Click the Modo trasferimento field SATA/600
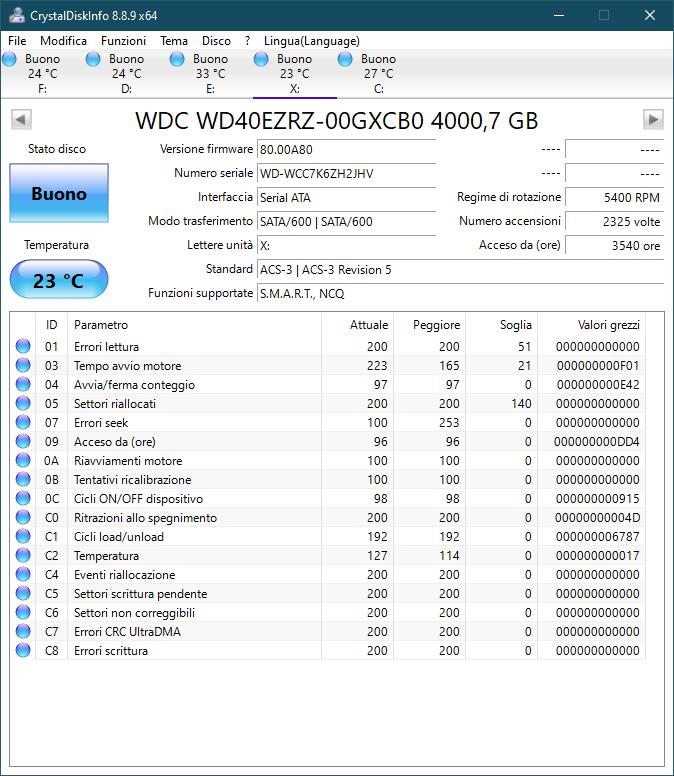The height and width of the screenshot is (776, 674). (x=346, y=221)
